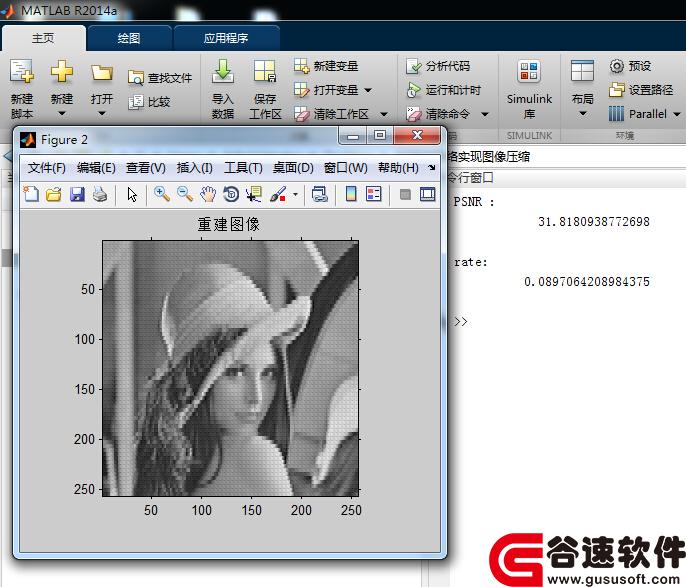The height and width of the screenshot is (587, 686).
Task: Expand the 布局 dropdown arrow
Action: coord(582,113)
